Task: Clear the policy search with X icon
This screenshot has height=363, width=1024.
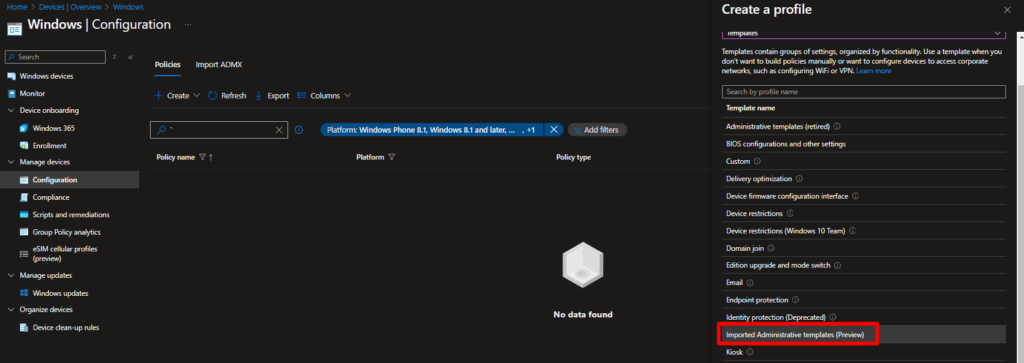Action: [x=280, y=130]
